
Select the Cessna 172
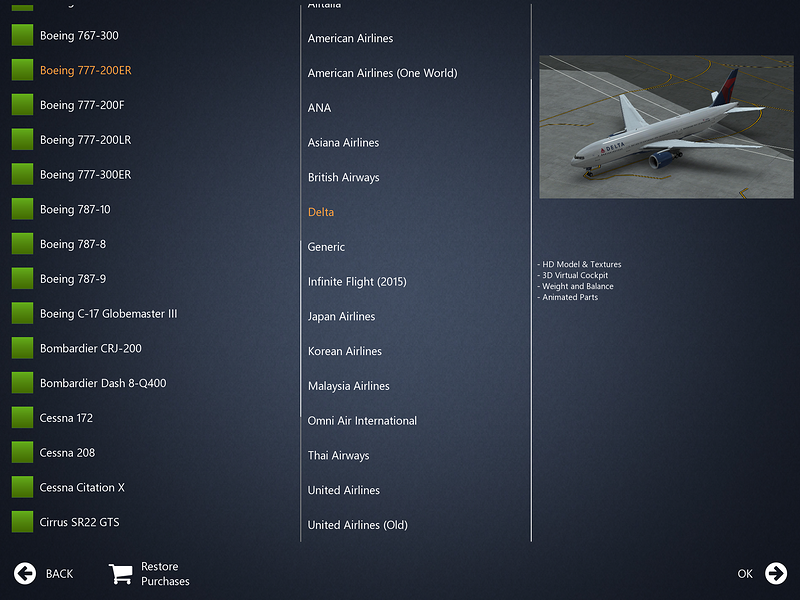click(66, 417)
